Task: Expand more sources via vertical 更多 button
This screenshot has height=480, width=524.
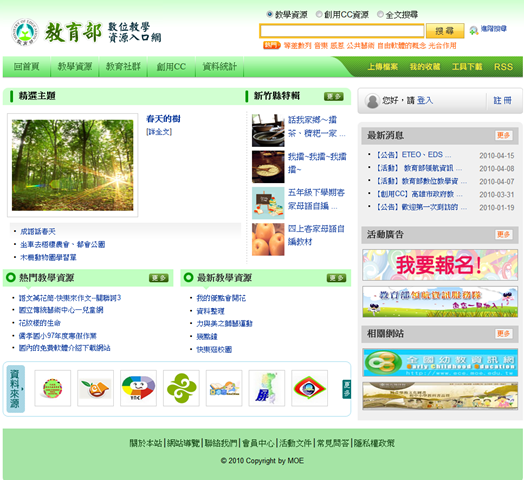Action: click(347, 389)
